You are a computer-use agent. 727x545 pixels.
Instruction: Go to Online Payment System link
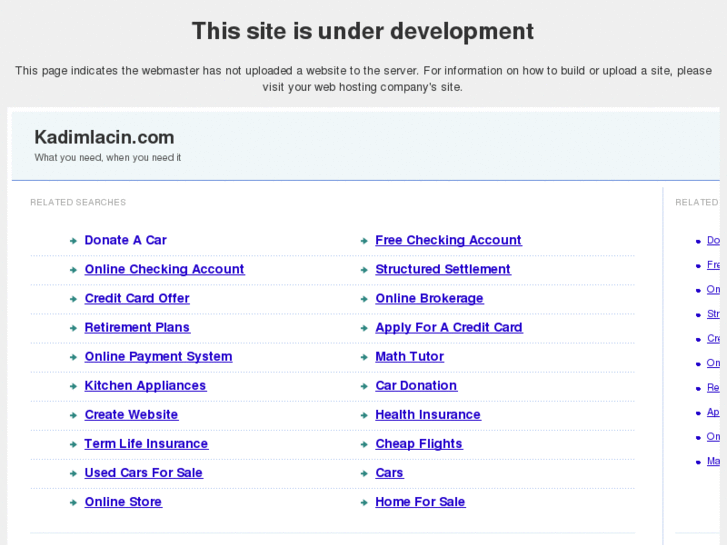coord(158,356)
